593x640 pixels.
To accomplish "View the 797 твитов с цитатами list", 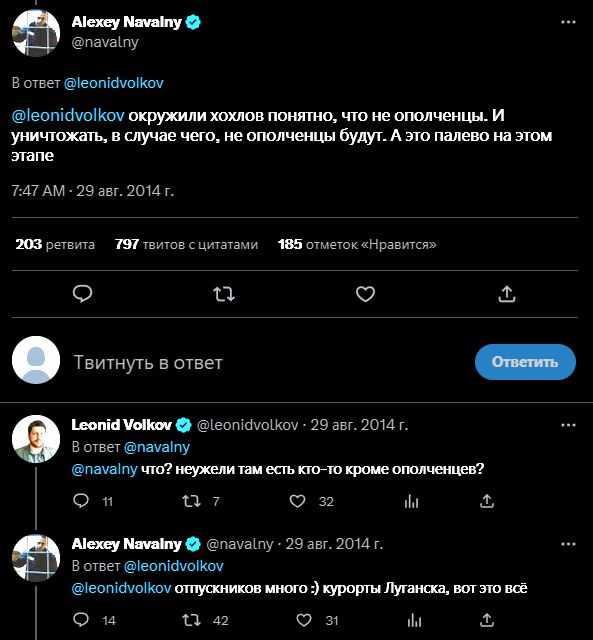I will tap(187, 244).
